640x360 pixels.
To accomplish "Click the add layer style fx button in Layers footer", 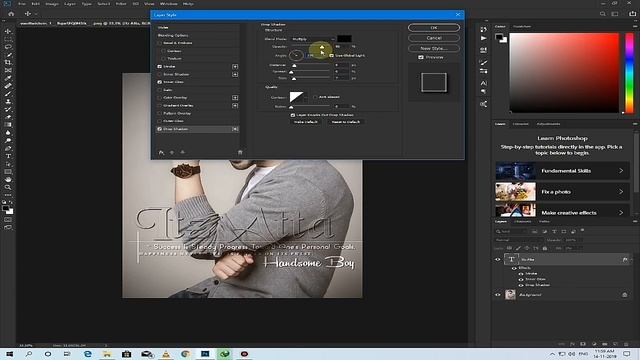I will click(x=572, y=344).
